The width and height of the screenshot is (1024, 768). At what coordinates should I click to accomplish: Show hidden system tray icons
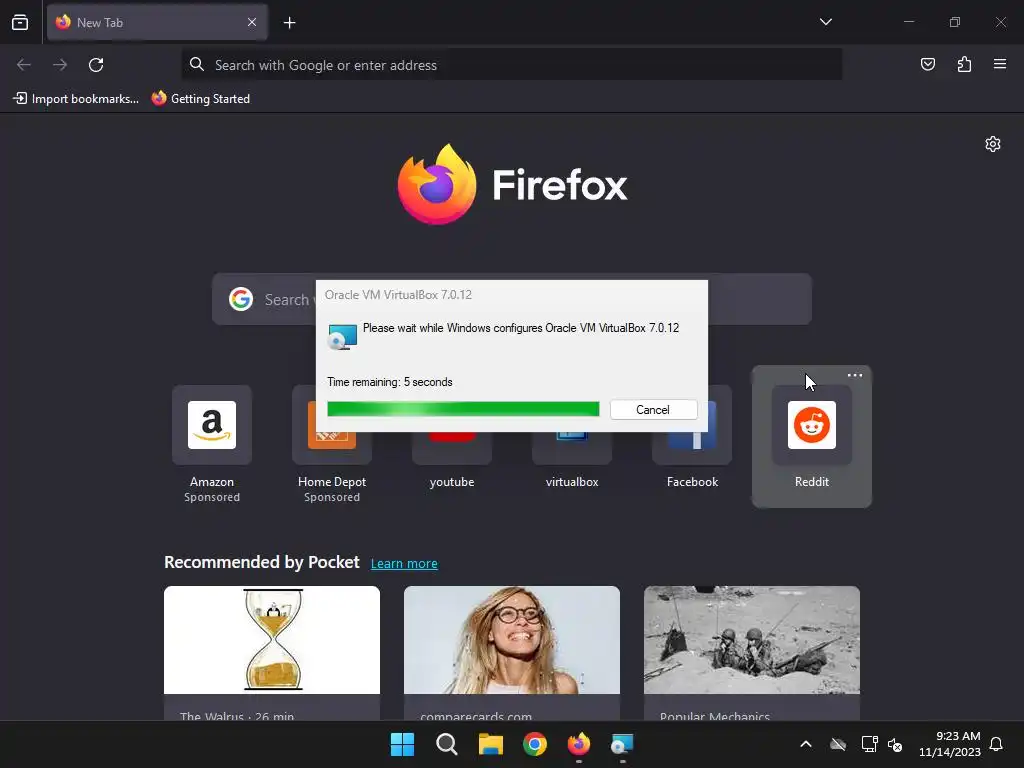pos(806,744)
